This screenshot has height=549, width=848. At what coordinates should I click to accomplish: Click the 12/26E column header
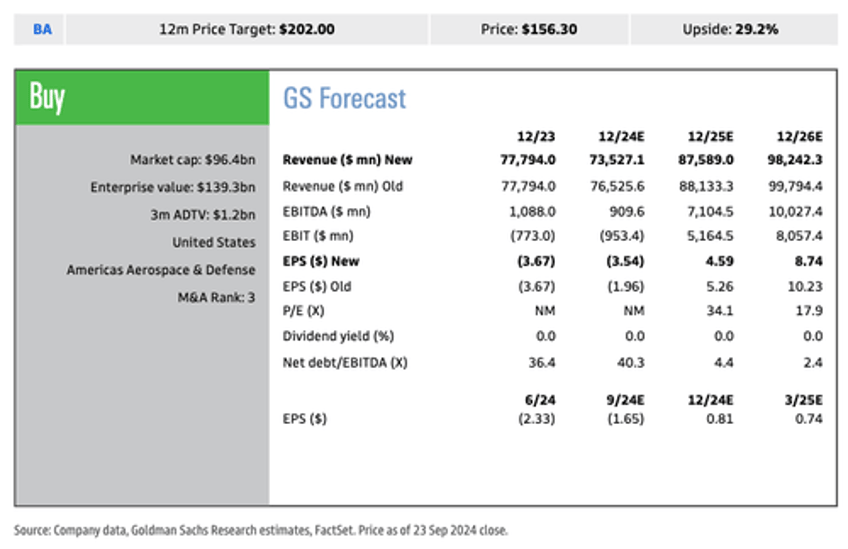(800, 136)
